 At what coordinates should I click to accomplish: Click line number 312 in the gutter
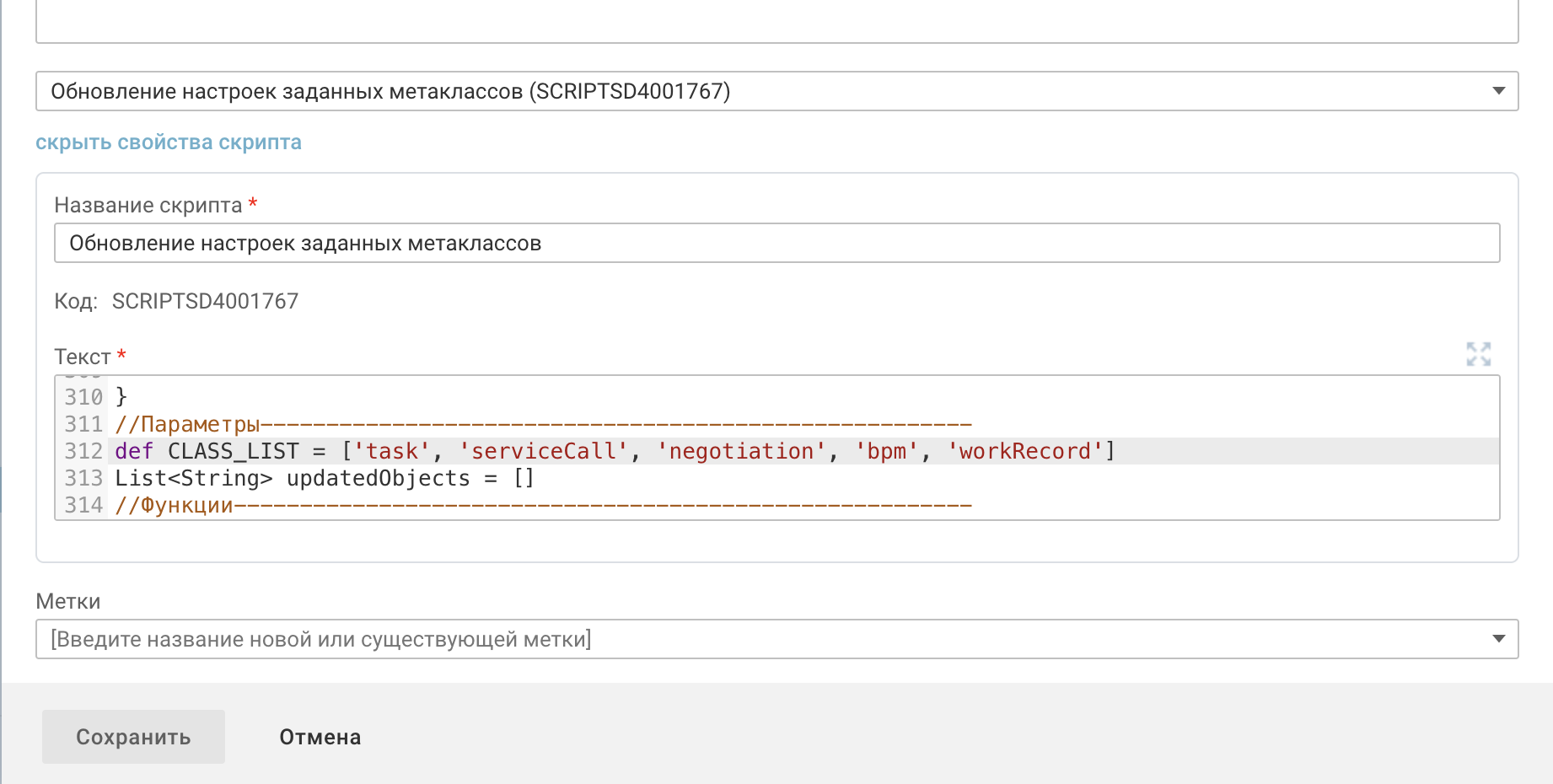coord(83,452)
